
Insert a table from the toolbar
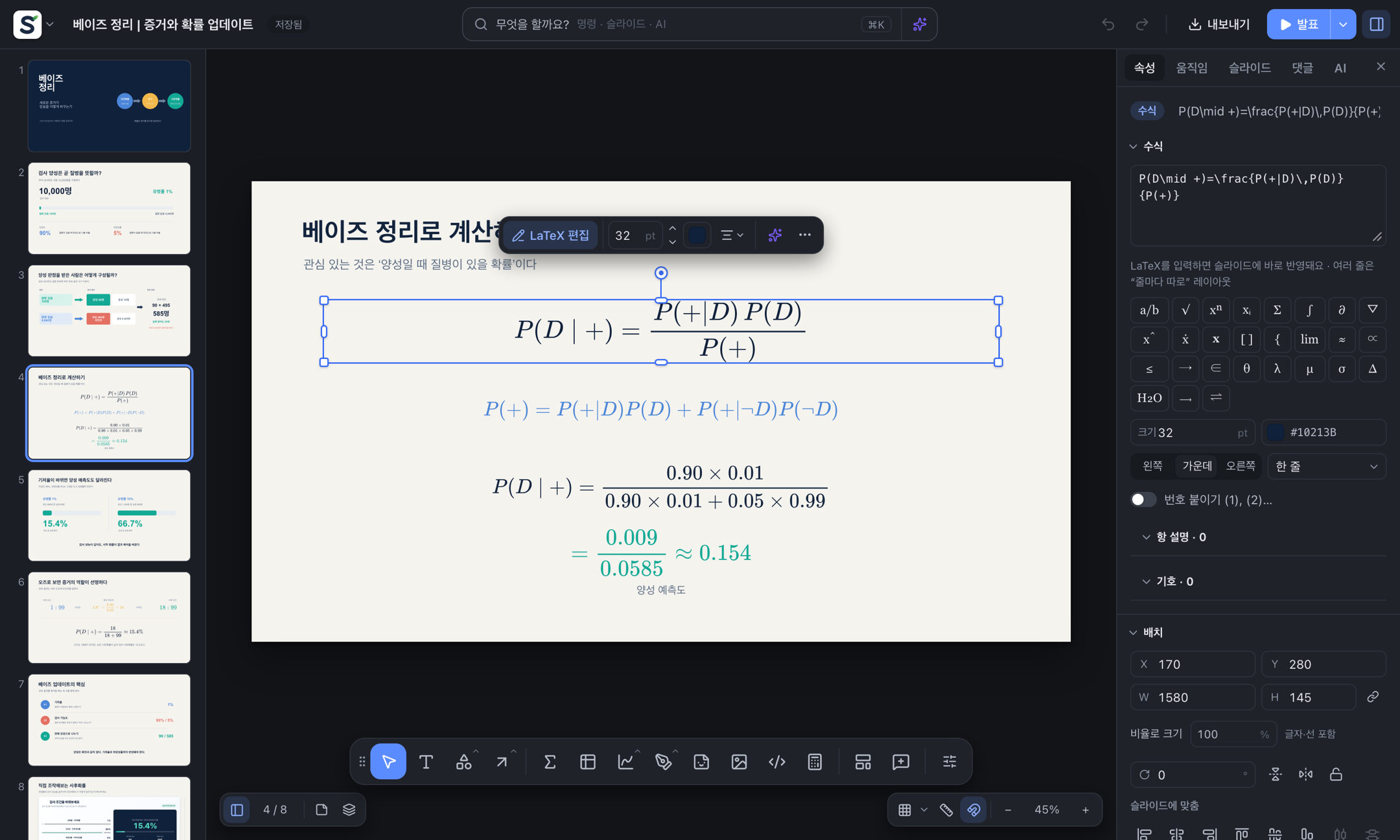[x=587, y=762]
